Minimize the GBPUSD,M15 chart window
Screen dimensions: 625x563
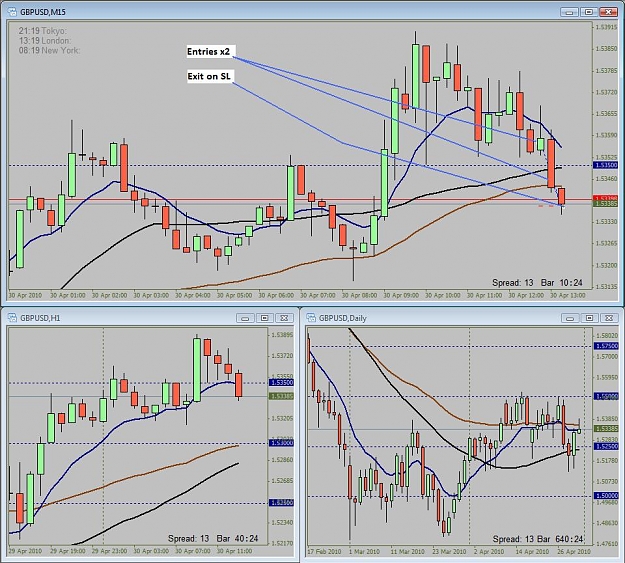pos(569,12)
